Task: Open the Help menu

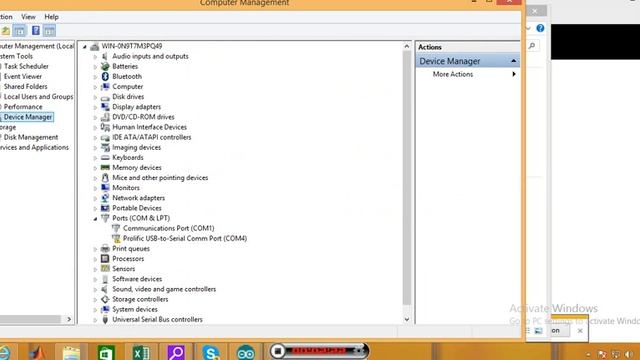Action: click(51, 17)
